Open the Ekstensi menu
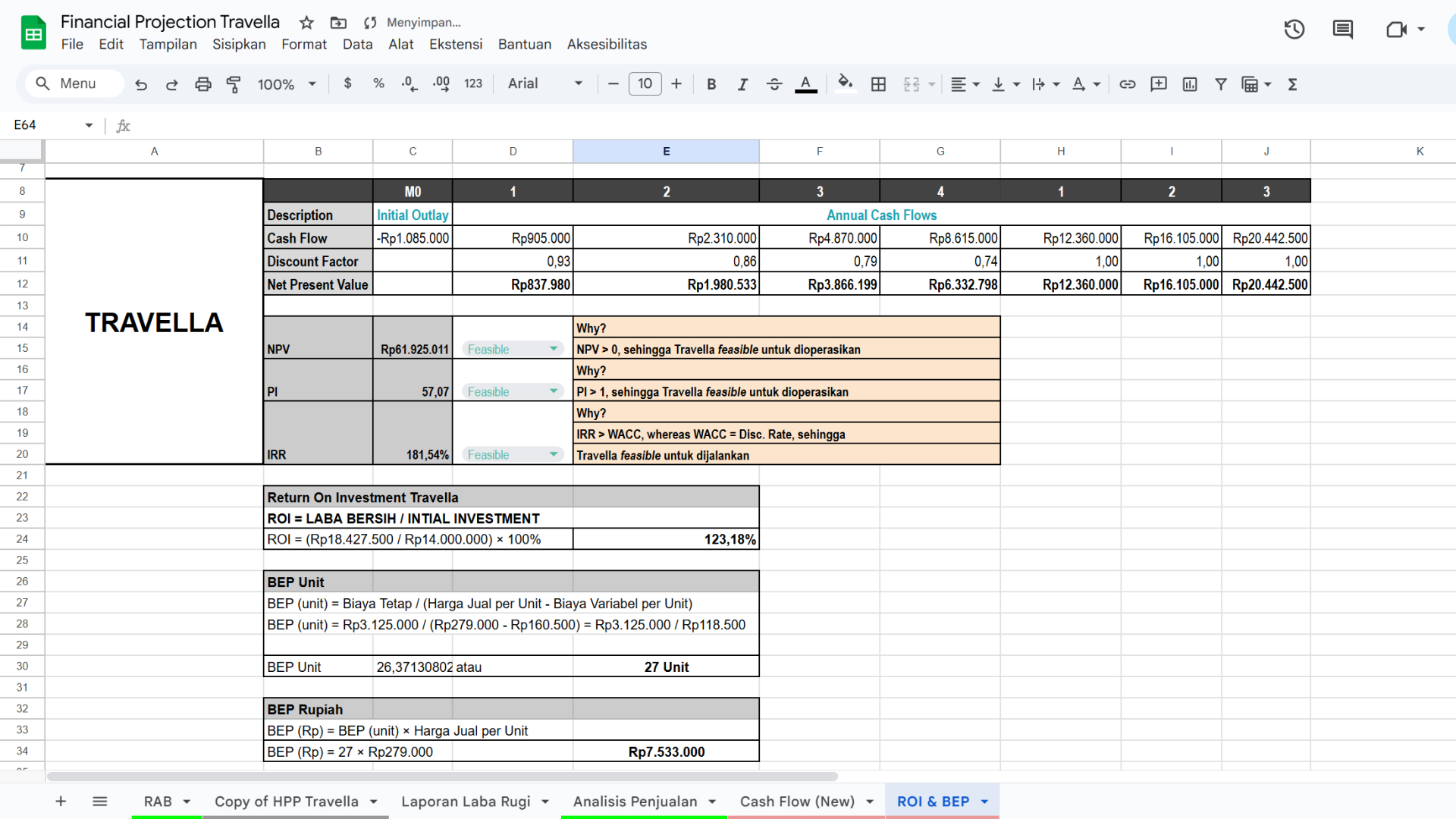The image size is (1456, 819). [456, 44]
